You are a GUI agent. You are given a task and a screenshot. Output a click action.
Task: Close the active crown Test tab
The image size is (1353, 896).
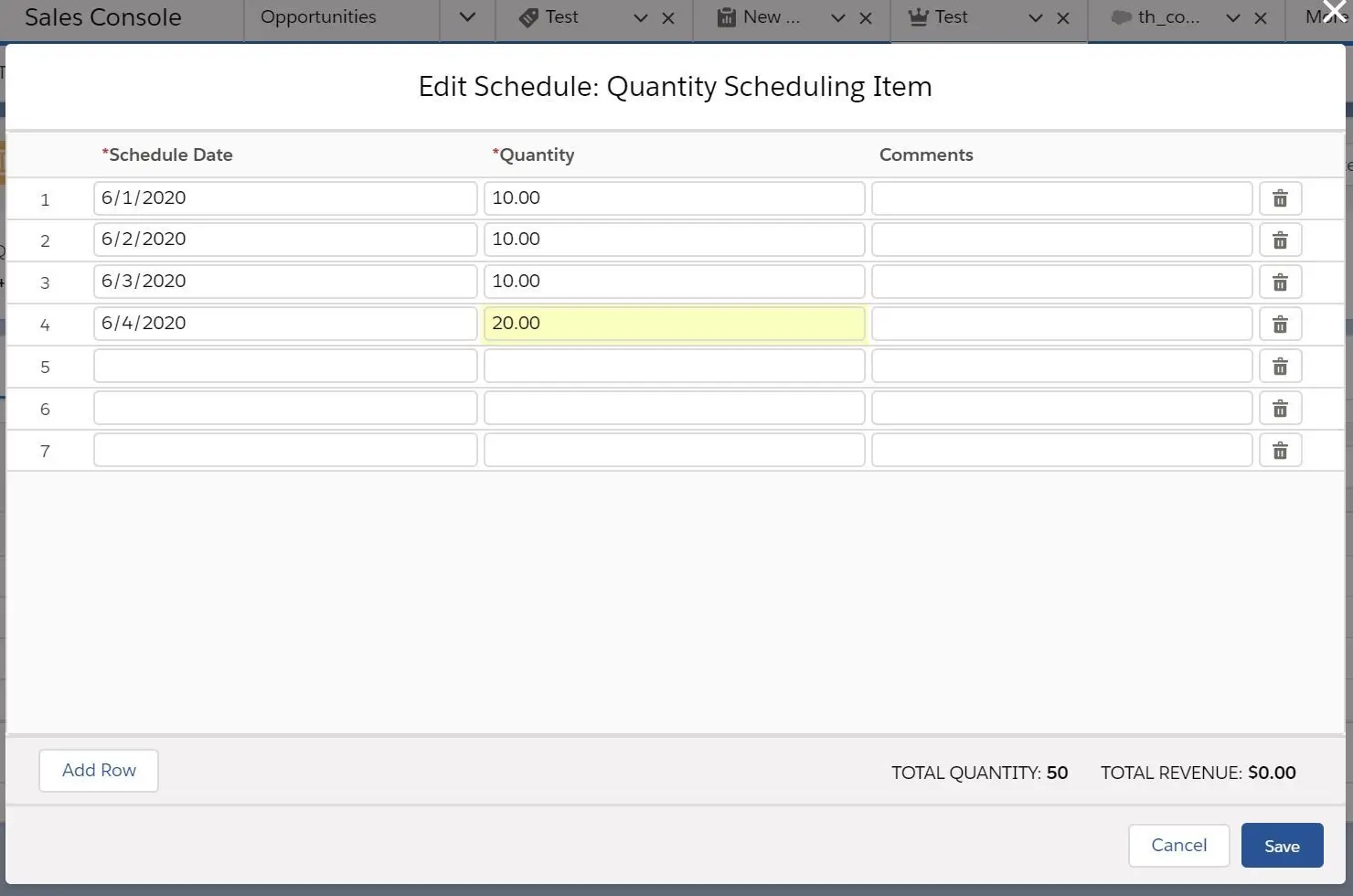pyautogui.click(x=1063, y=18)
